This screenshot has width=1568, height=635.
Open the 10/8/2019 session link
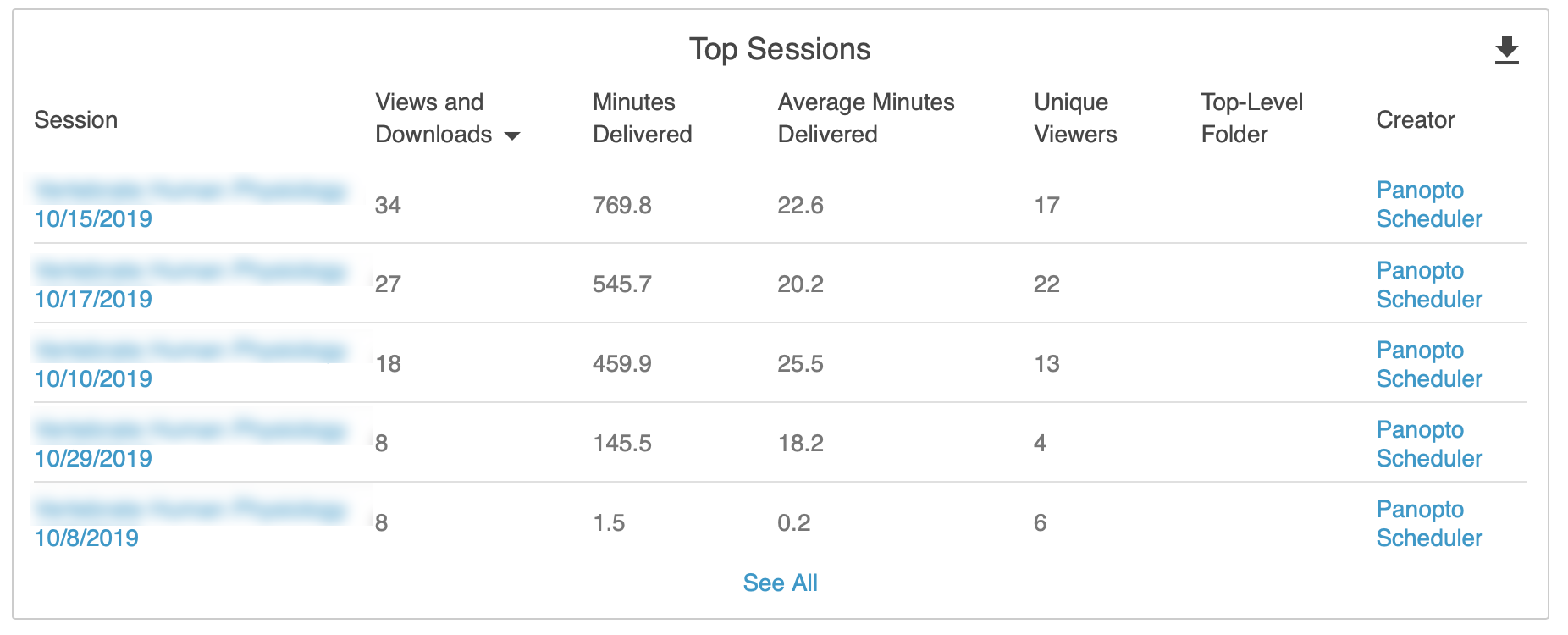click(x=86, y=538)
